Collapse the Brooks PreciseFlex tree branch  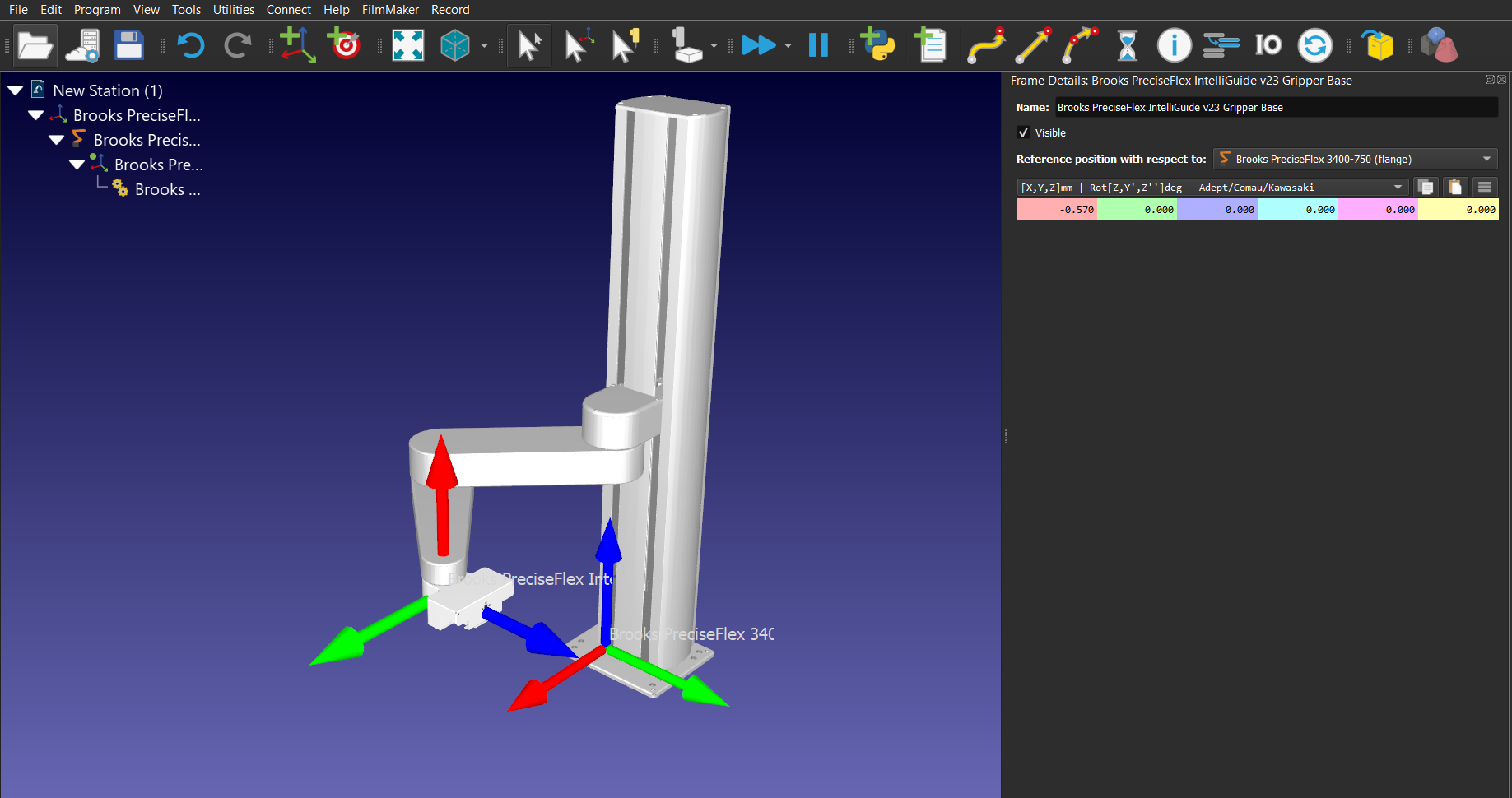(x=35, y=115)
